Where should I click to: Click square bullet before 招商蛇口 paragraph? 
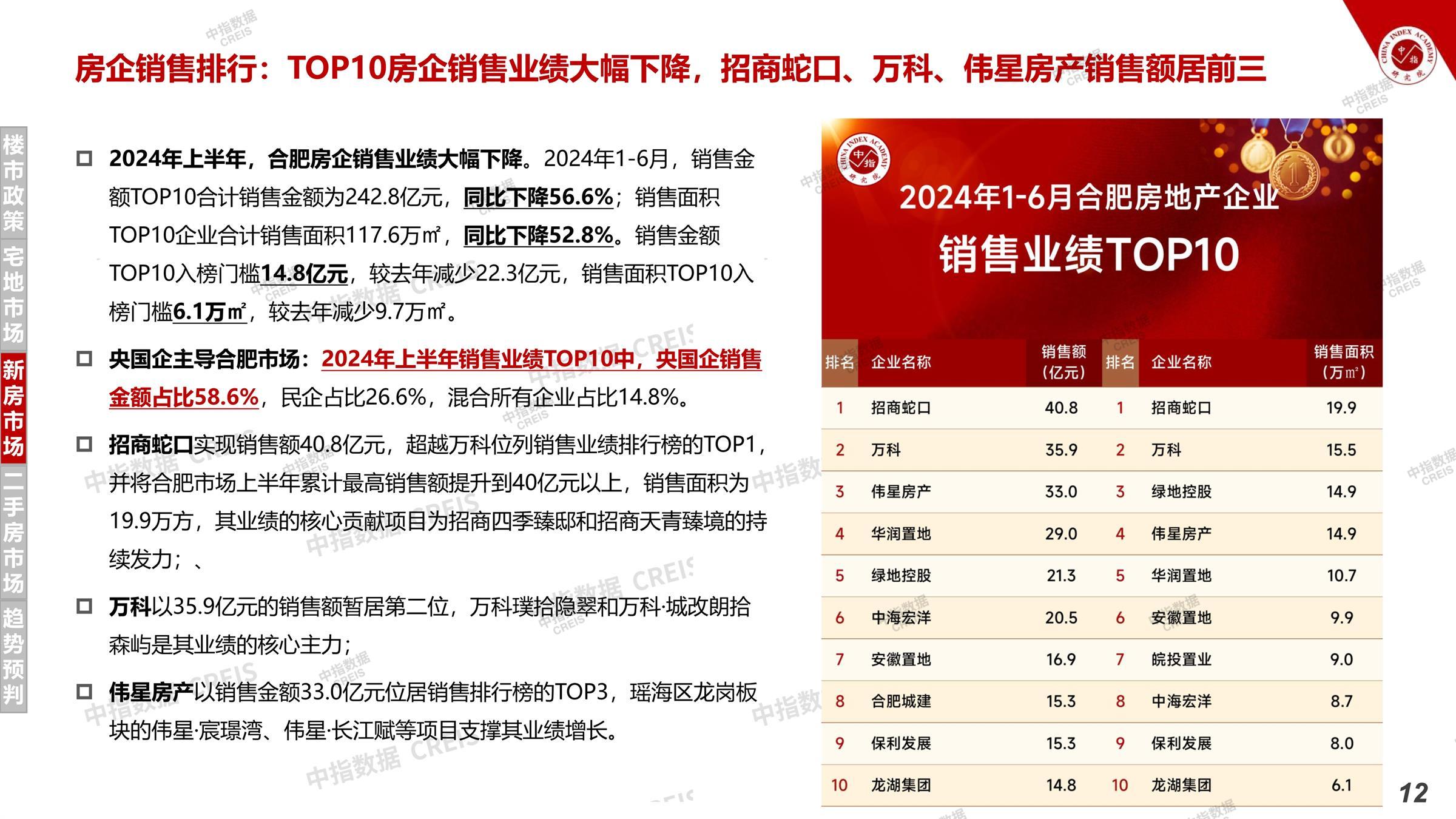[x=84, y=445]
